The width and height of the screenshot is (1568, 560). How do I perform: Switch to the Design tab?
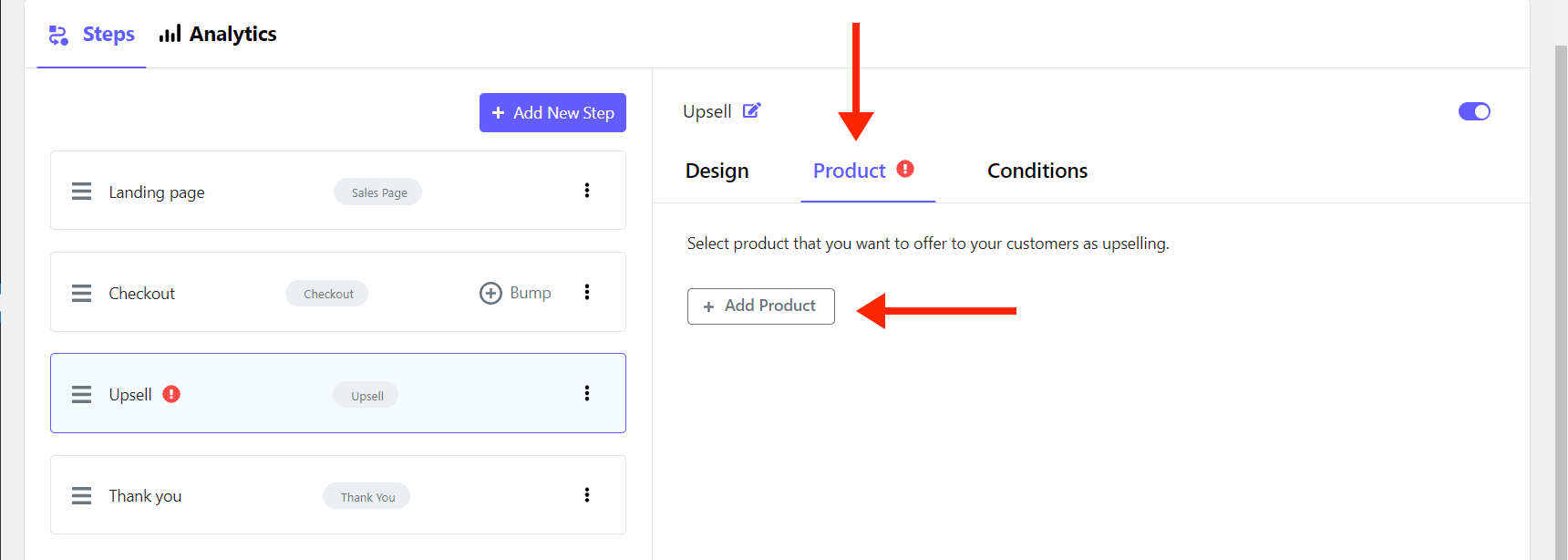tap(717, 171)
